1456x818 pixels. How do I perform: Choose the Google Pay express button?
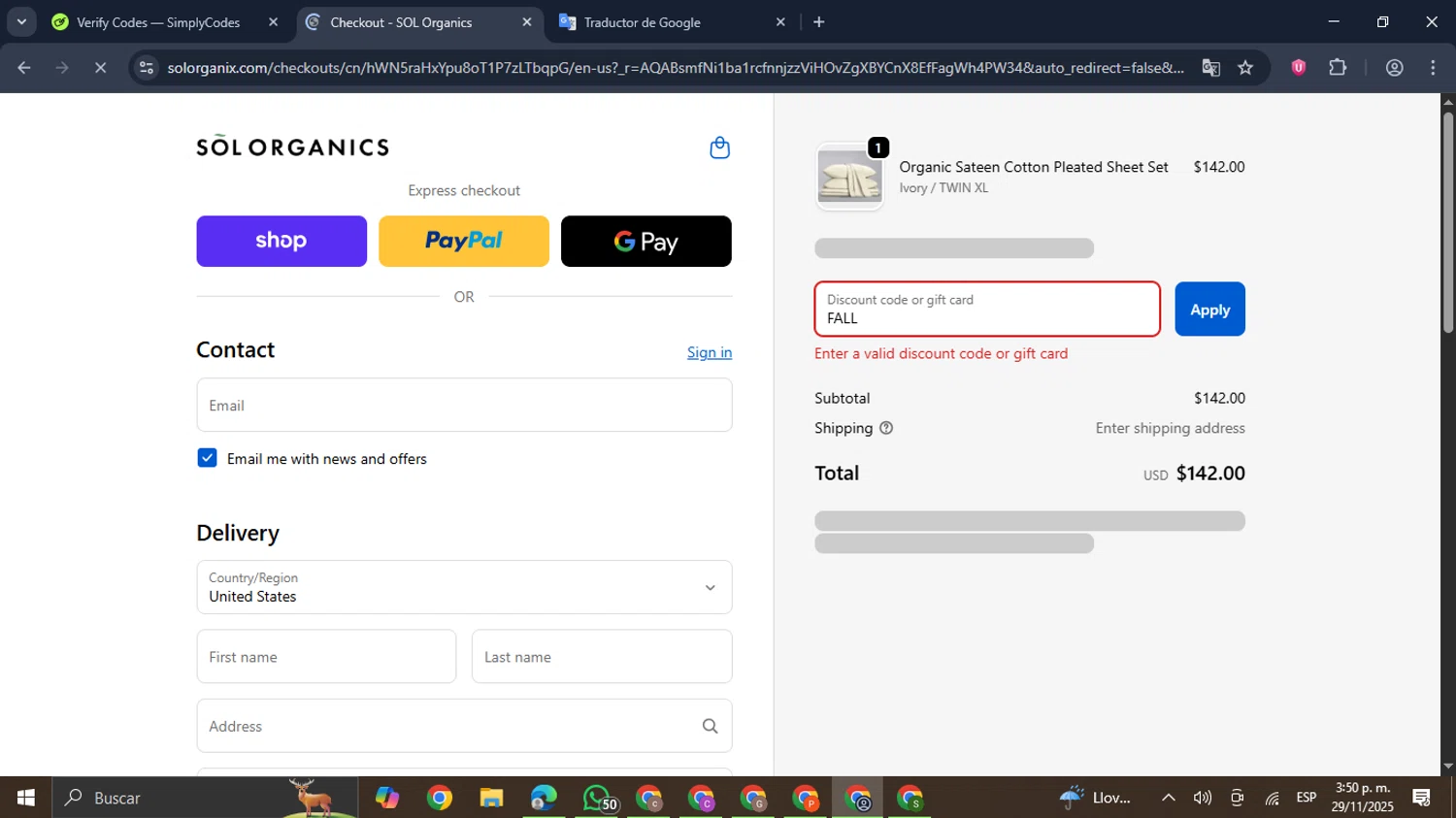point(646,241)
